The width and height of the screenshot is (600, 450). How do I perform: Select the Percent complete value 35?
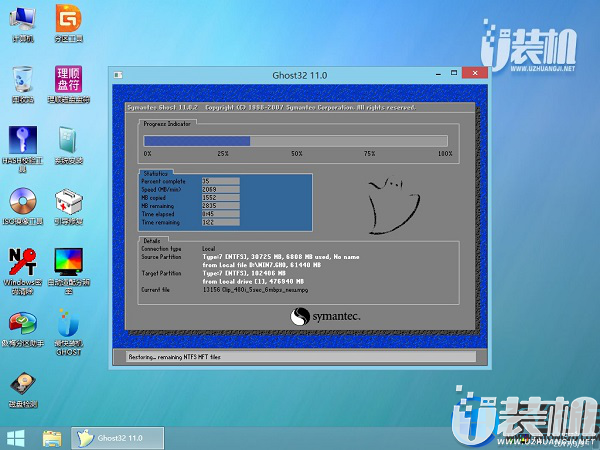[x=220, y=181]
